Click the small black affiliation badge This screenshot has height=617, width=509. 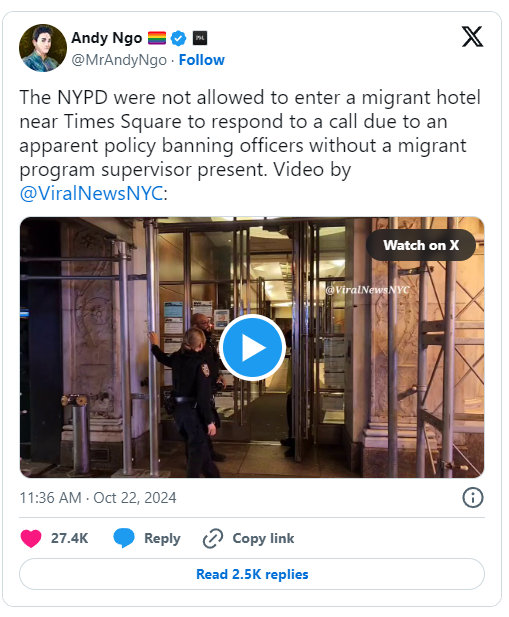200,38
